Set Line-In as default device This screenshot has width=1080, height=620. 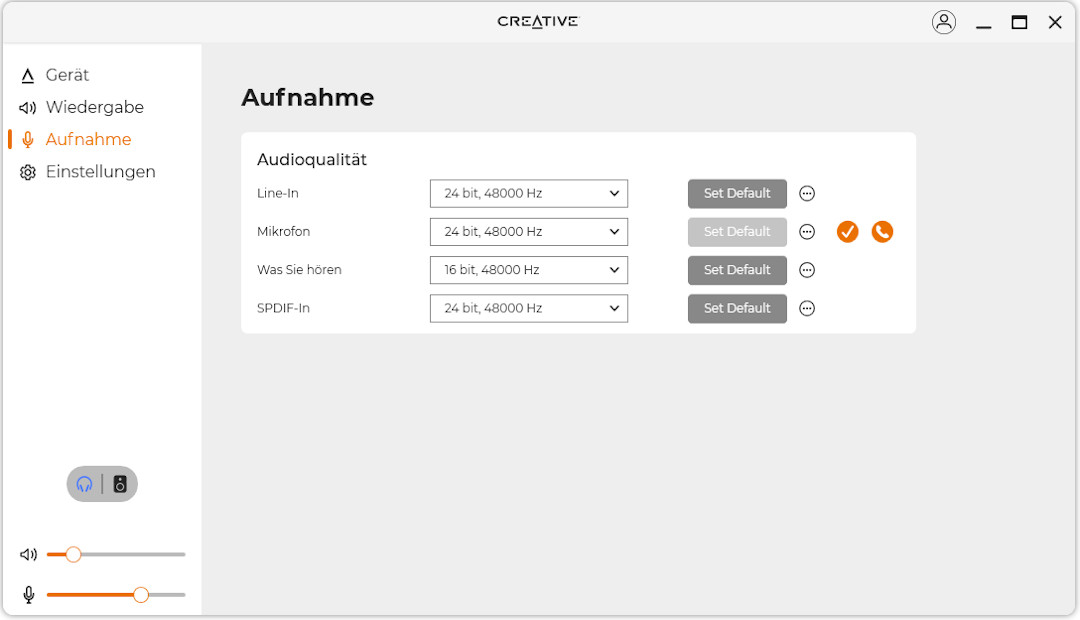click(737, 194)
